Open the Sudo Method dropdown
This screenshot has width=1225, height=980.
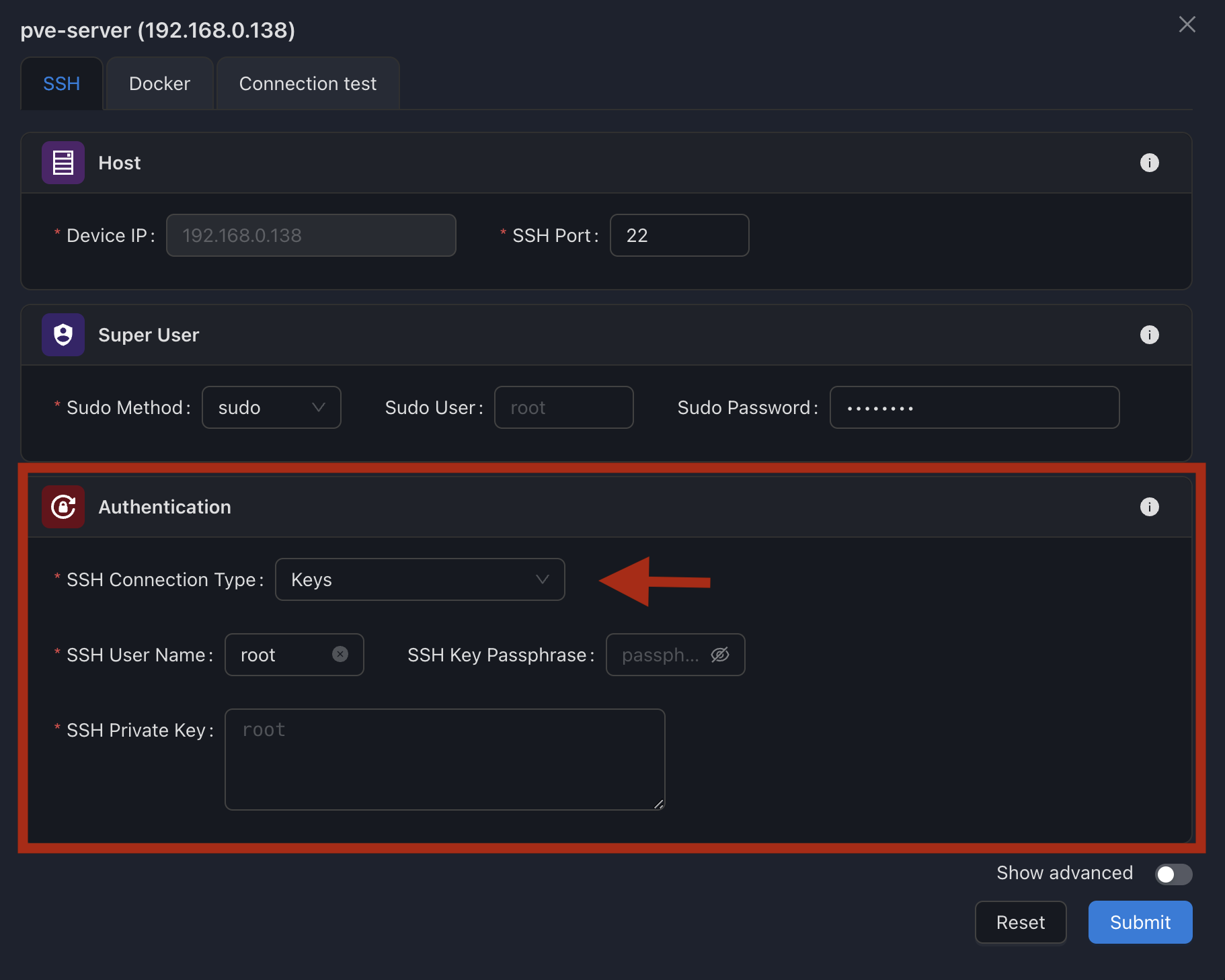pyautogui.click(x=272, y=407)
